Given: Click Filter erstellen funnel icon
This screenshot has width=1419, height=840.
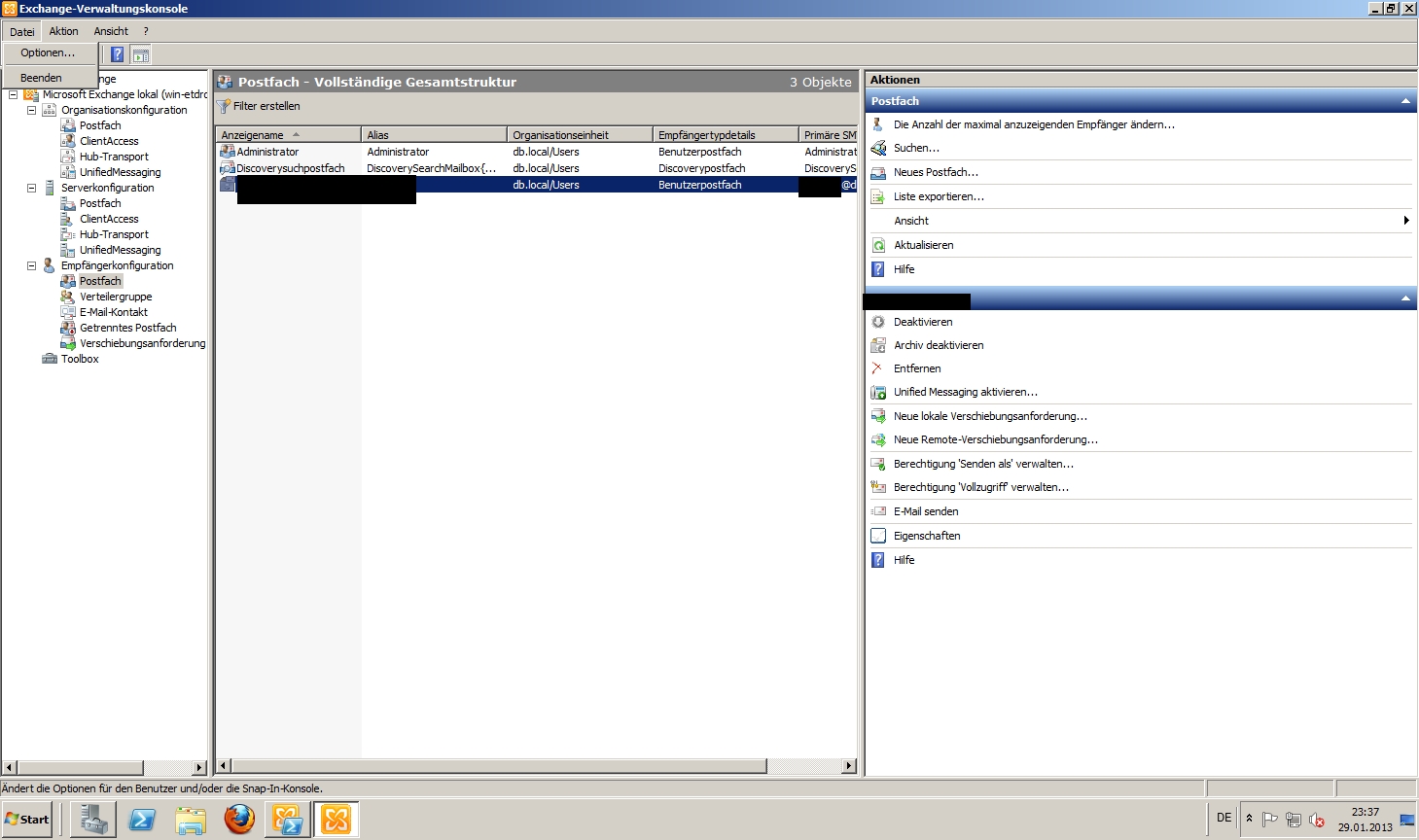Looking at the screenshot, I should pyautogui.click(x=225, y=106).
